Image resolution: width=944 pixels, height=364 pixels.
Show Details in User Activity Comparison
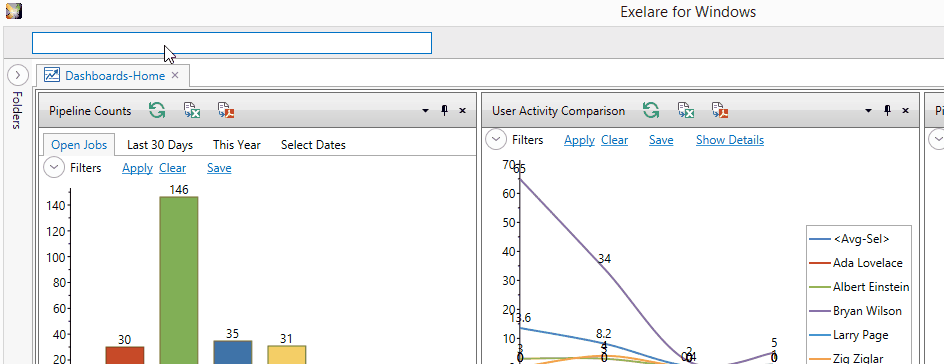(730, 140)
